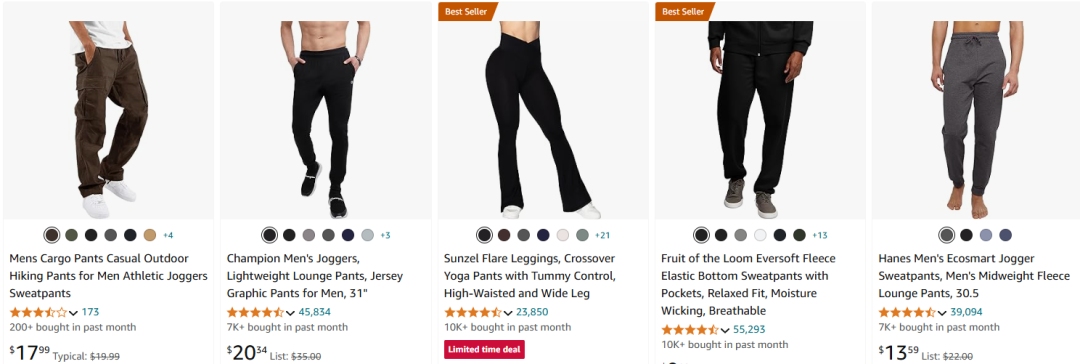The height and width of the screenshot is (364, 1080).
Task: View +4 more colors for Cargo Pants
Action: pos(168,235)
